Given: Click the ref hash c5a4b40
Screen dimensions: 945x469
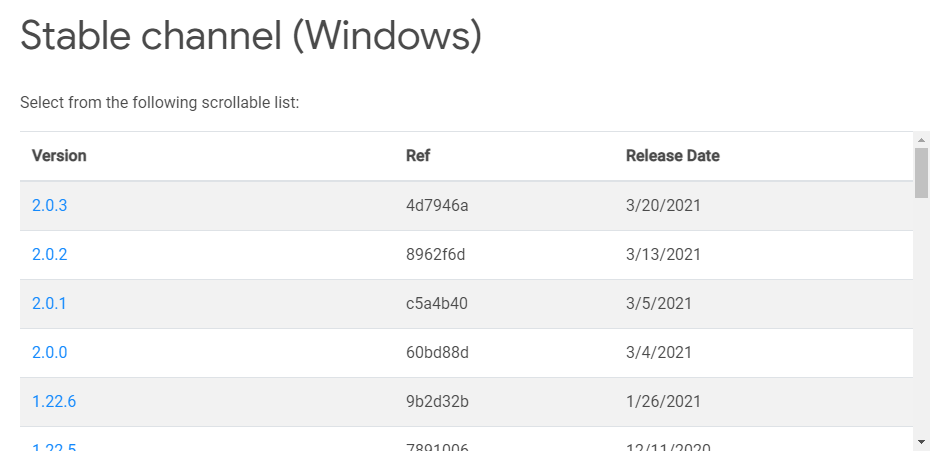Looking at the screenshot, I should pyautogui.click(x=437, y=303).
